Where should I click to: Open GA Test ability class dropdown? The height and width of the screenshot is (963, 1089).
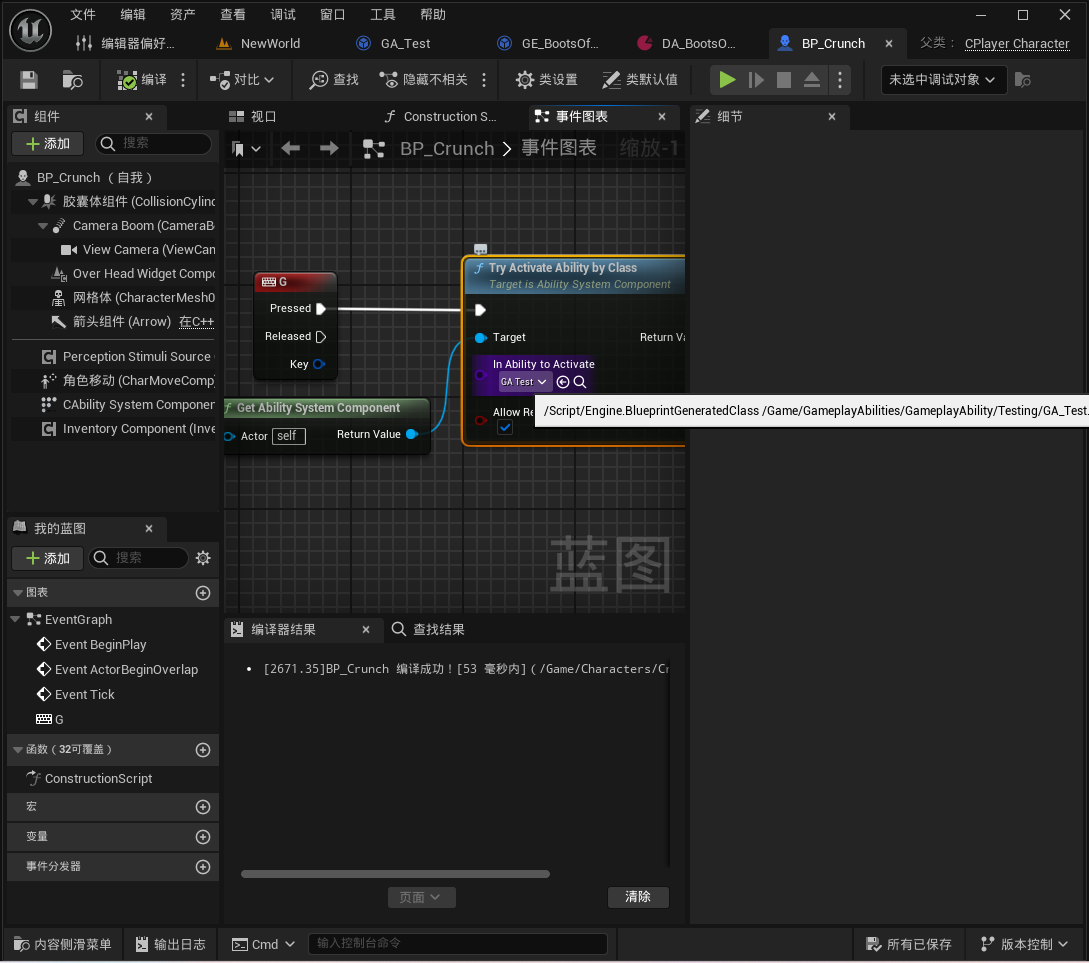point(524,383)
